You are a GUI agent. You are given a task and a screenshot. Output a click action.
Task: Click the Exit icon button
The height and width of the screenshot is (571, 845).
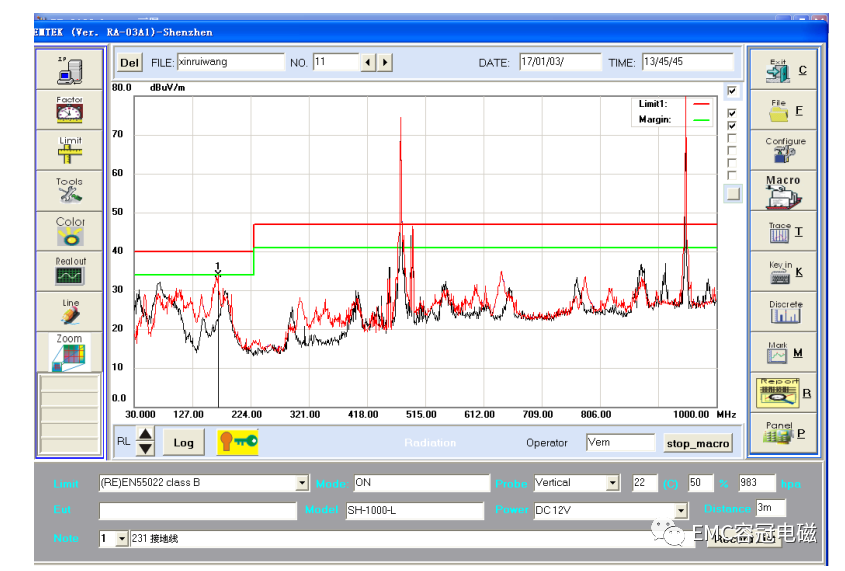(x=784, y=71)
